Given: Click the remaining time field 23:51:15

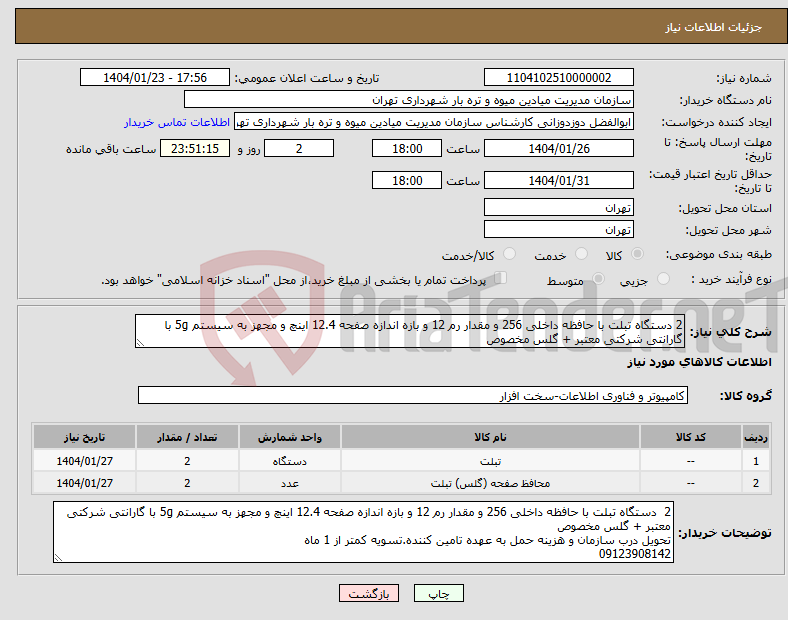Looking at the screenshot, I should (x=195, y=149).
